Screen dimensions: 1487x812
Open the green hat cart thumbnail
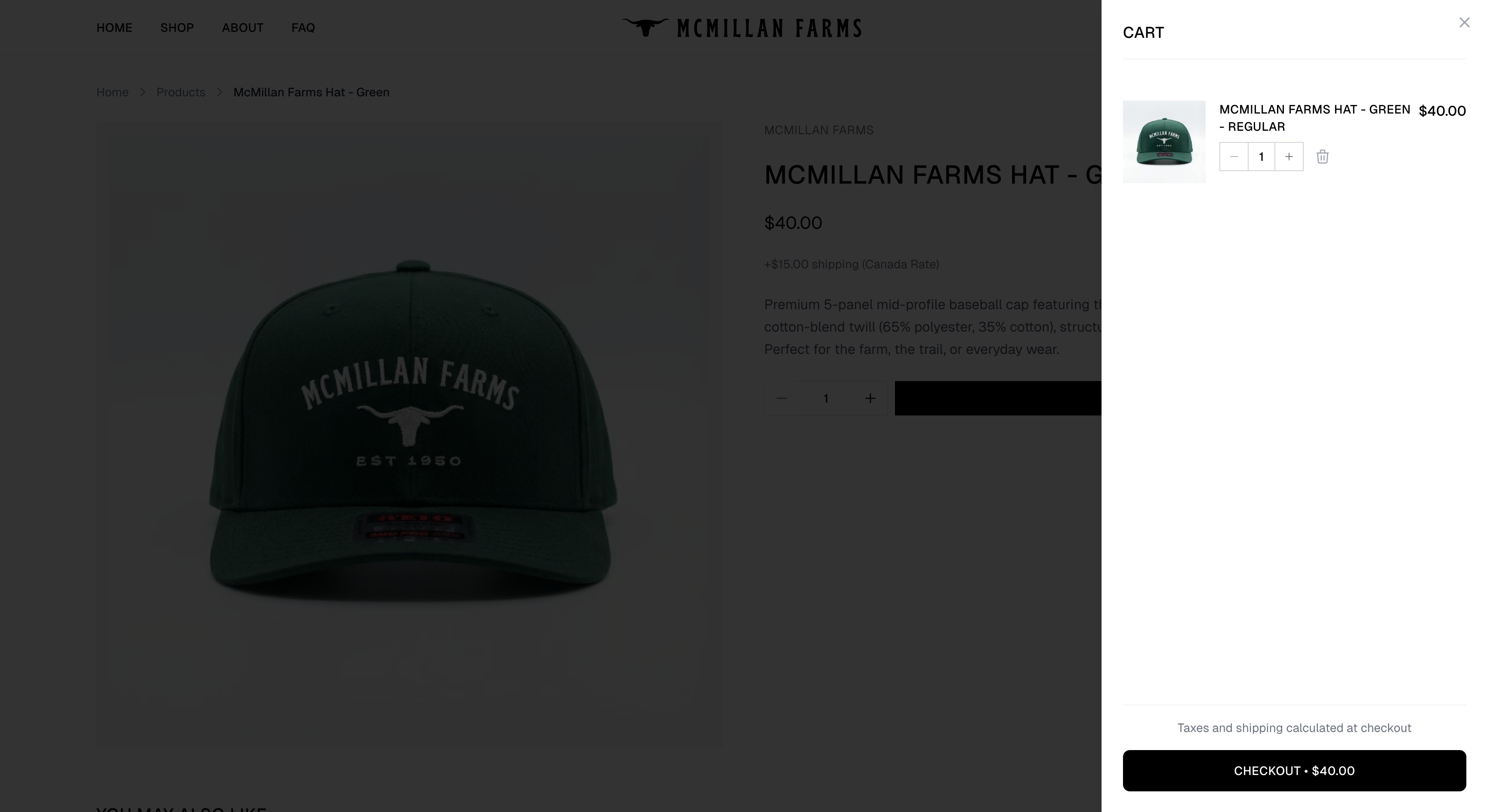point(1164,141)
